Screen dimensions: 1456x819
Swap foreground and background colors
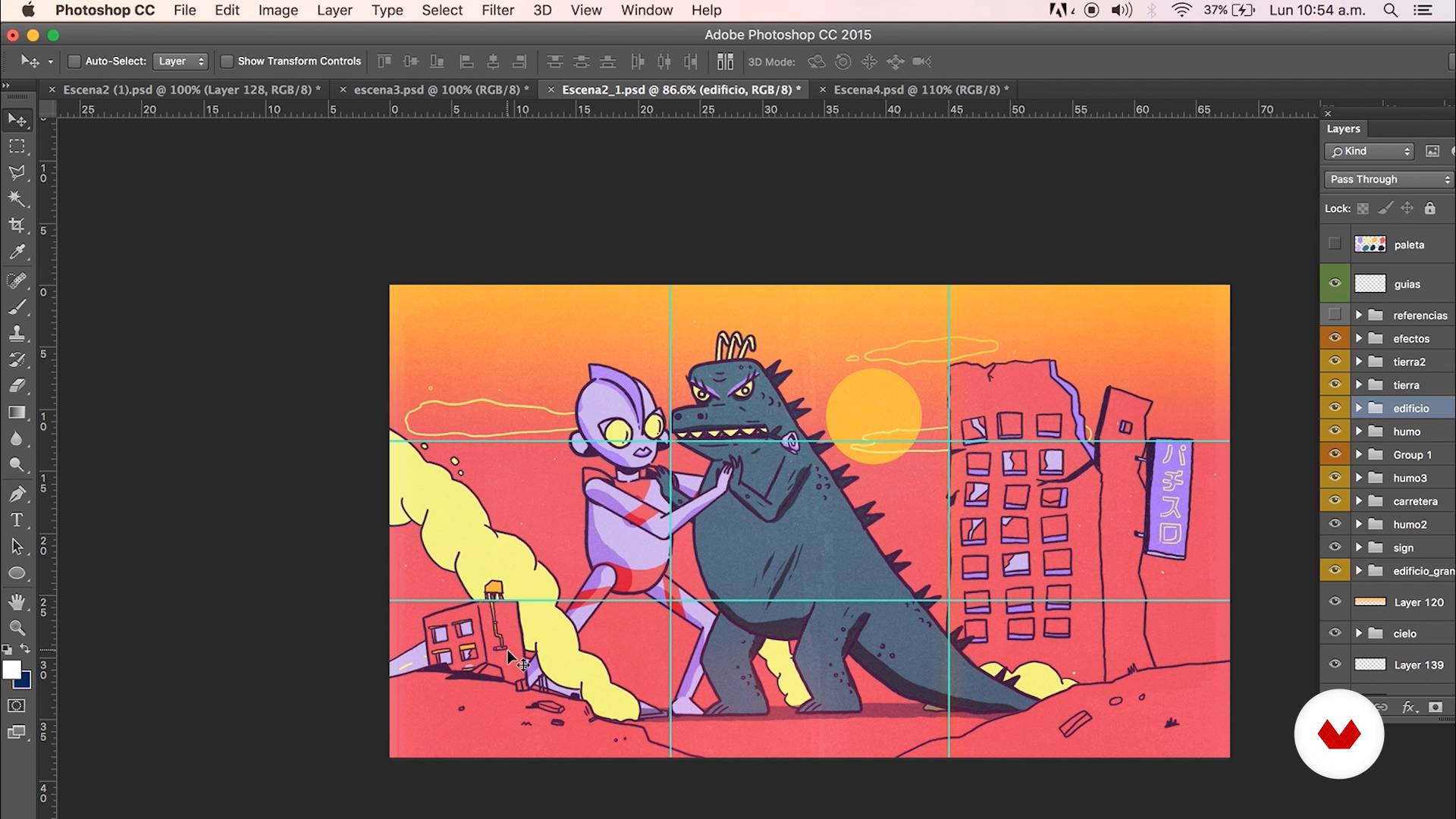click(x=25, y=649)
